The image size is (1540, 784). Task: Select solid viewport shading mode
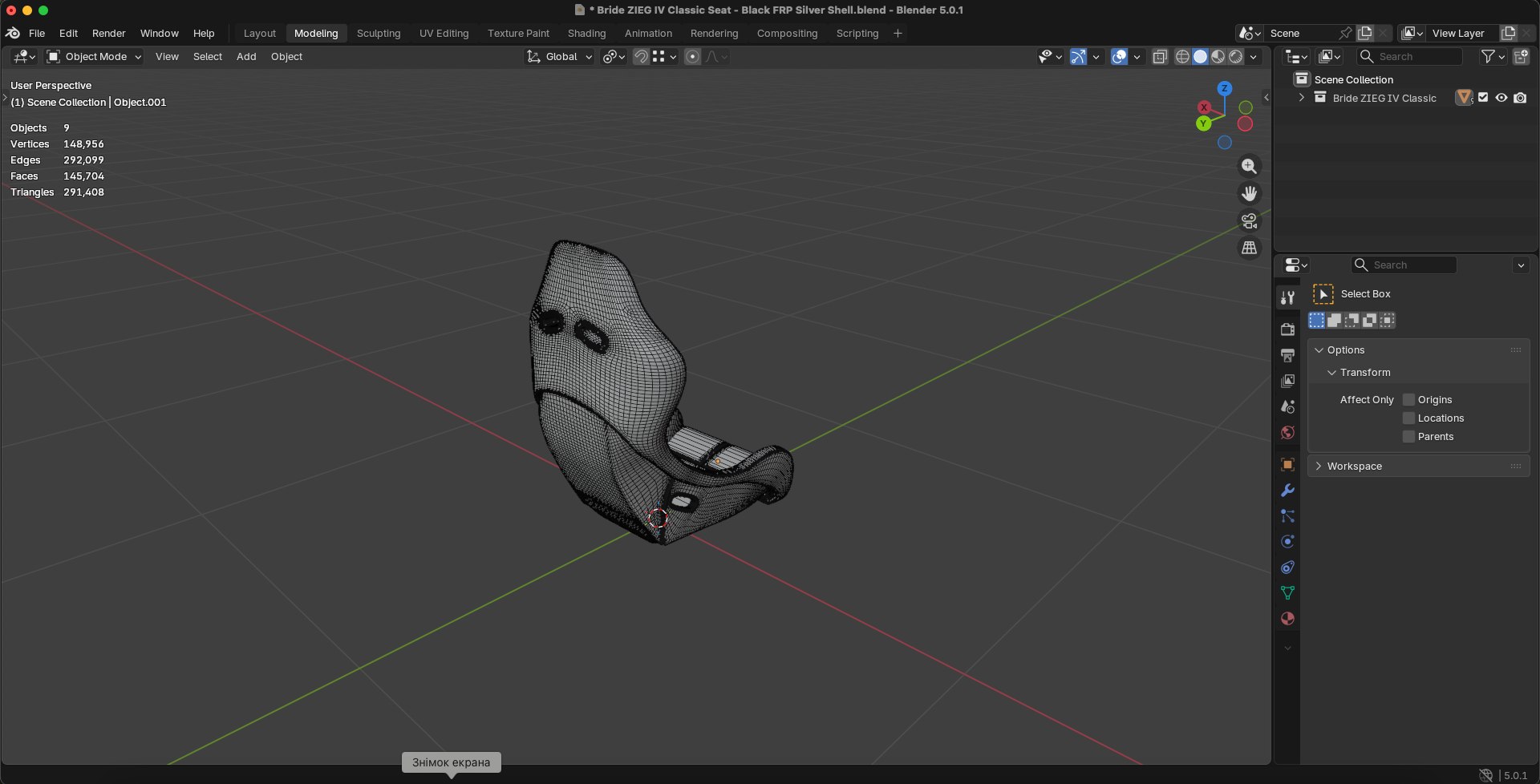1200,56
